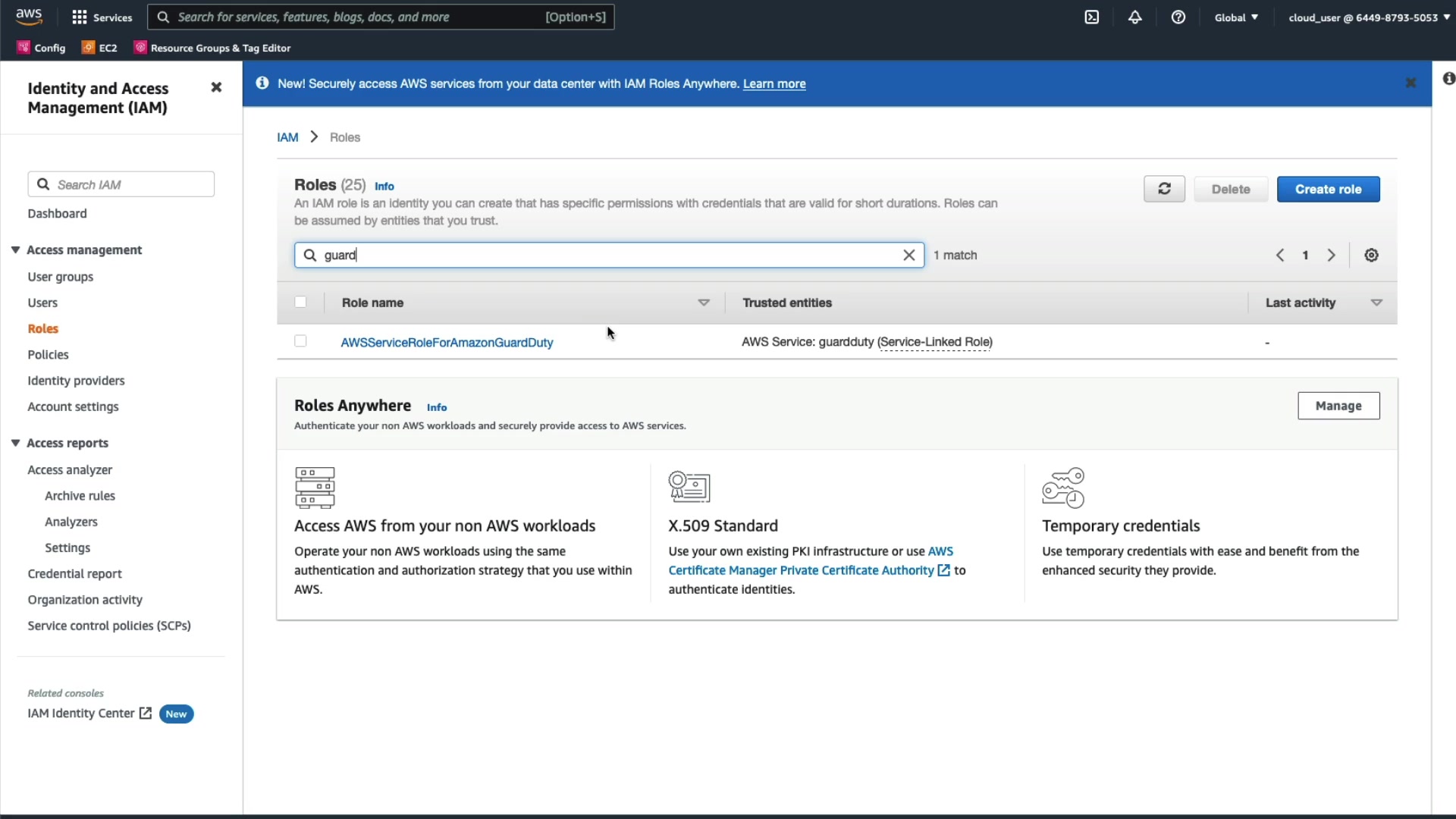1456x819 pixels.
Task: Open the AWS CloudShell icon
Action: pyautogui.click(x=1091, y=17)
